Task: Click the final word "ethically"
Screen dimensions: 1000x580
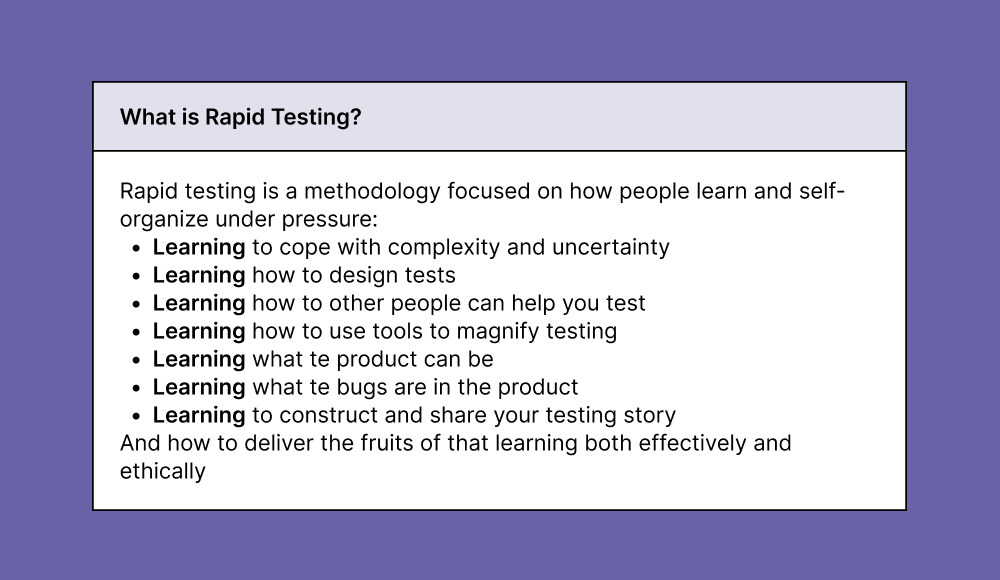Action: (162, 470)
